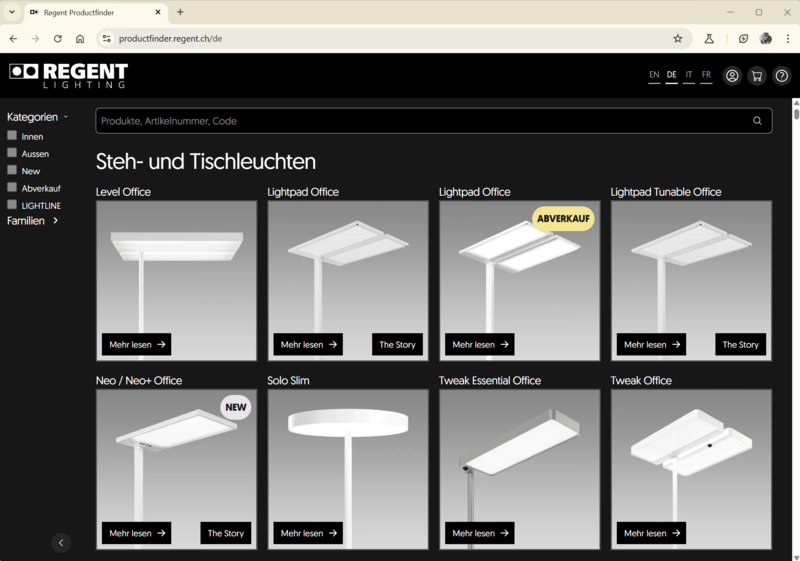Reload the page
This screenshot has height=561, width=800.
pos(57,39)
